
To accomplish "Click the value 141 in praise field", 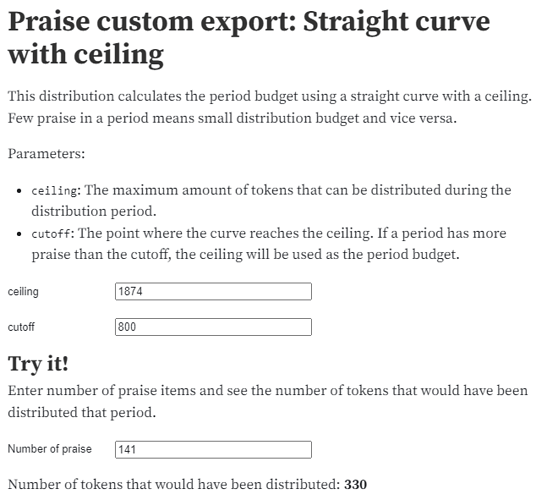I will [x=127, y=449].
